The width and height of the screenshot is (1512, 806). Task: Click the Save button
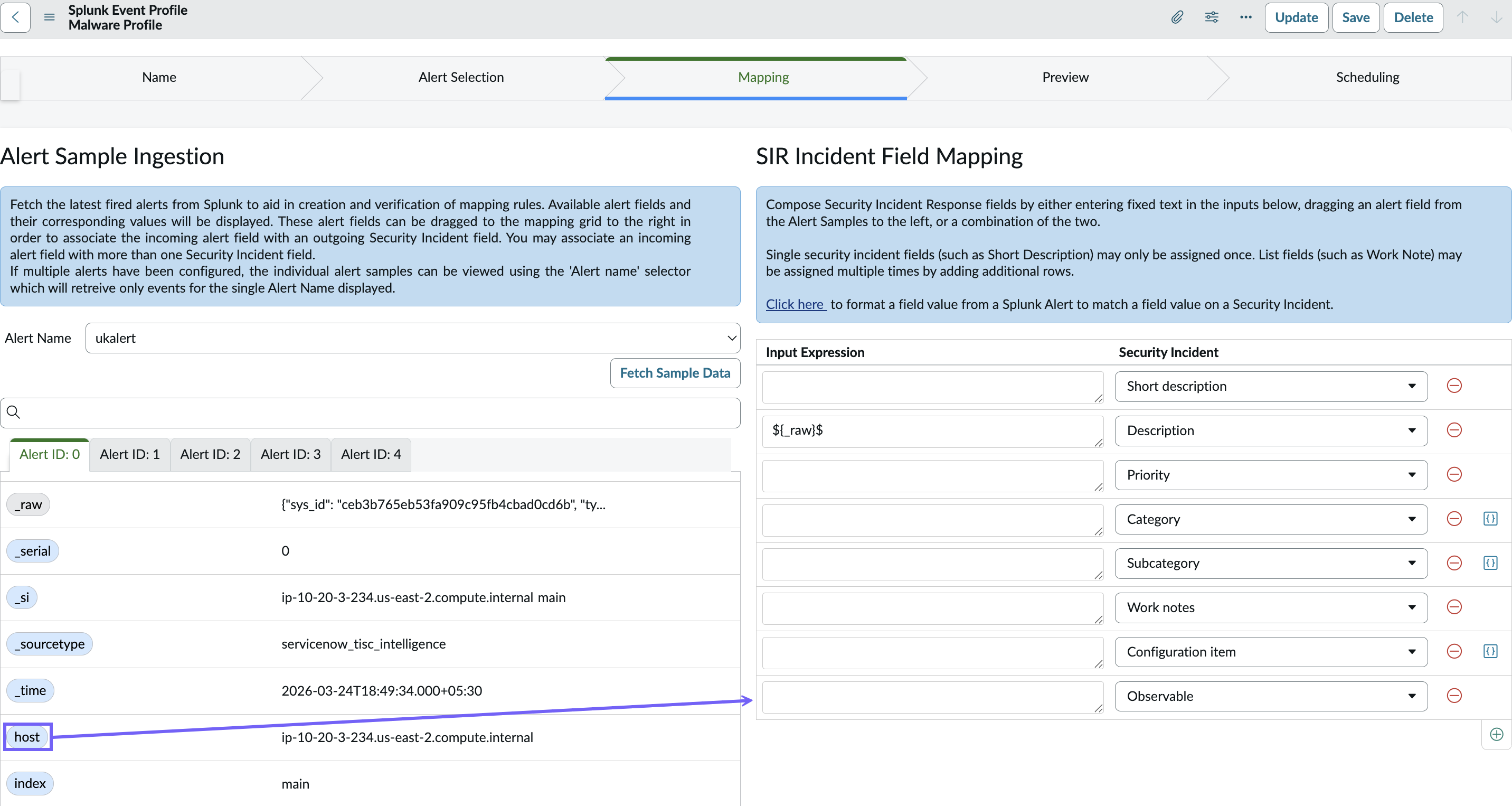1356,17
